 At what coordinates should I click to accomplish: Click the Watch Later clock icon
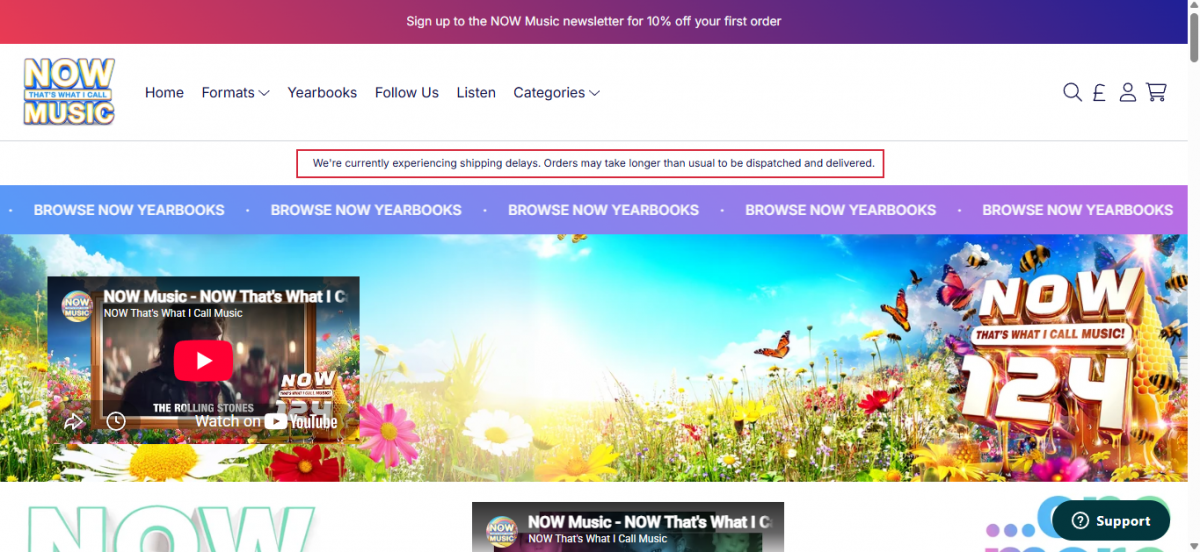point(116,421)
